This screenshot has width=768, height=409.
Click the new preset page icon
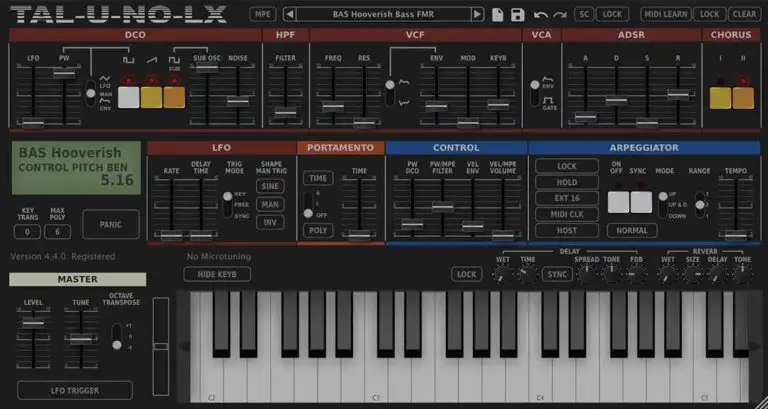point(498,15)
